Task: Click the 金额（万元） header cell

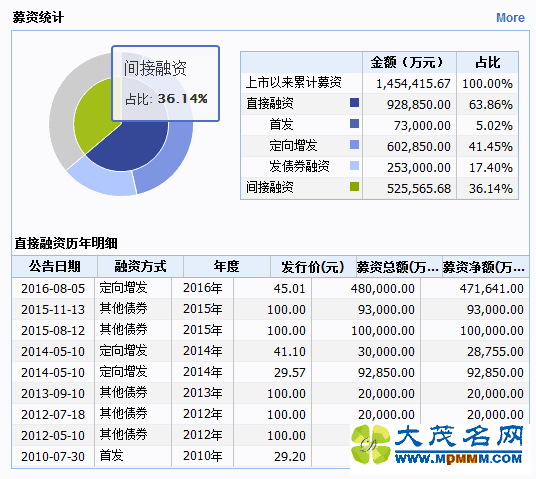Action: tap(409, 63)
